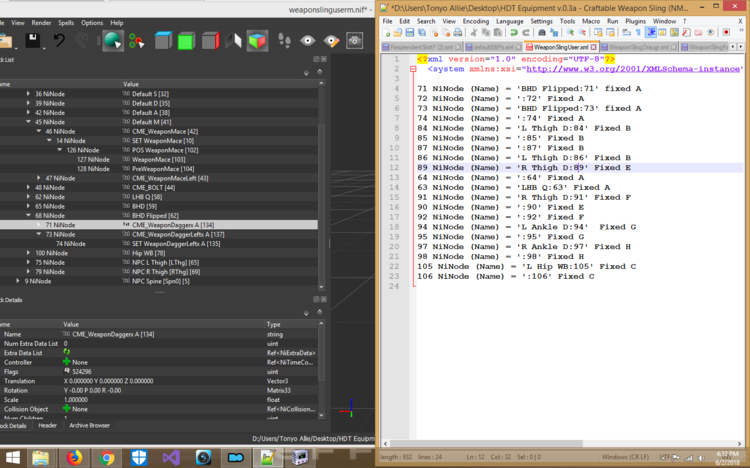Click the Translation vector value field
750x468 pixels.
[x=164, y=381]
